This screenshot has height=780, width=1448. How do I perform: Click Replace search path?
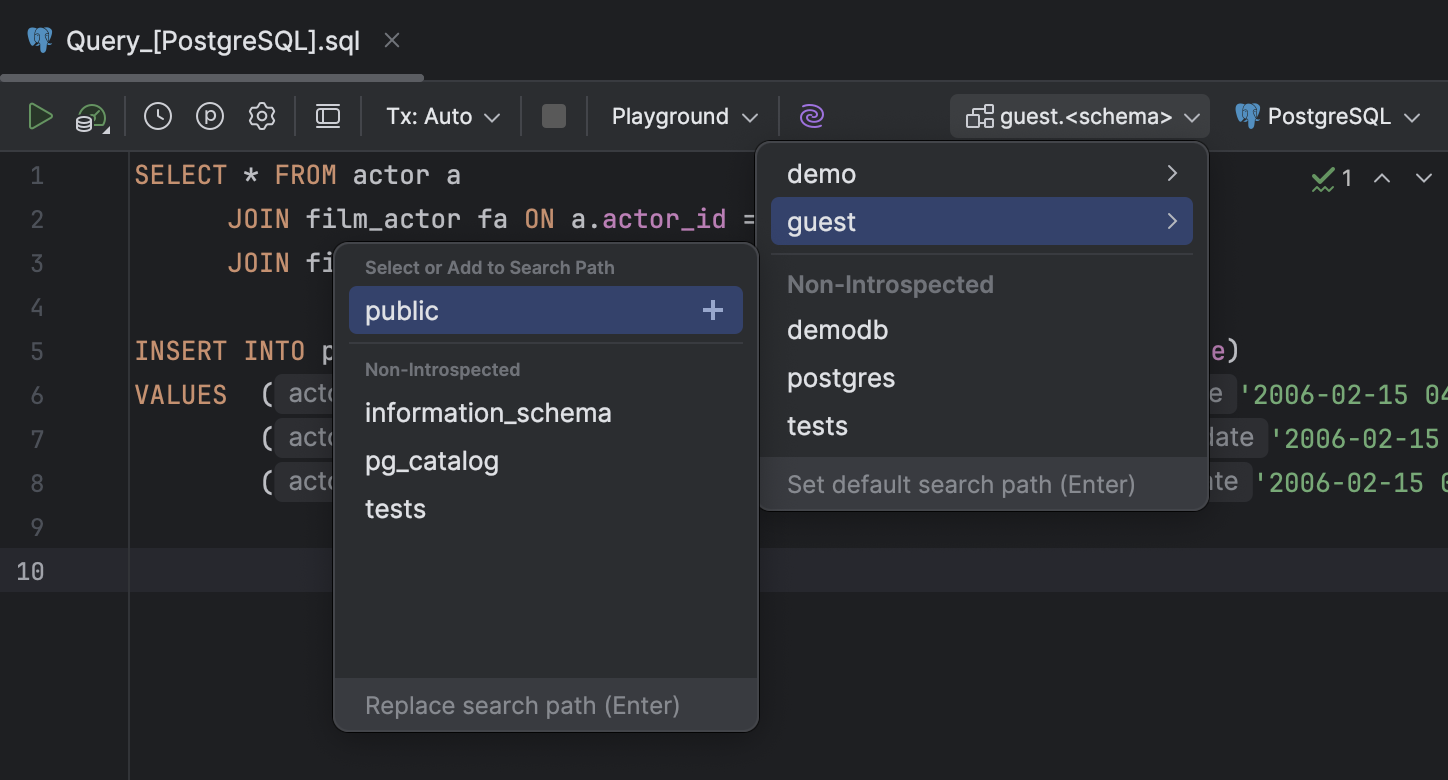522,705
